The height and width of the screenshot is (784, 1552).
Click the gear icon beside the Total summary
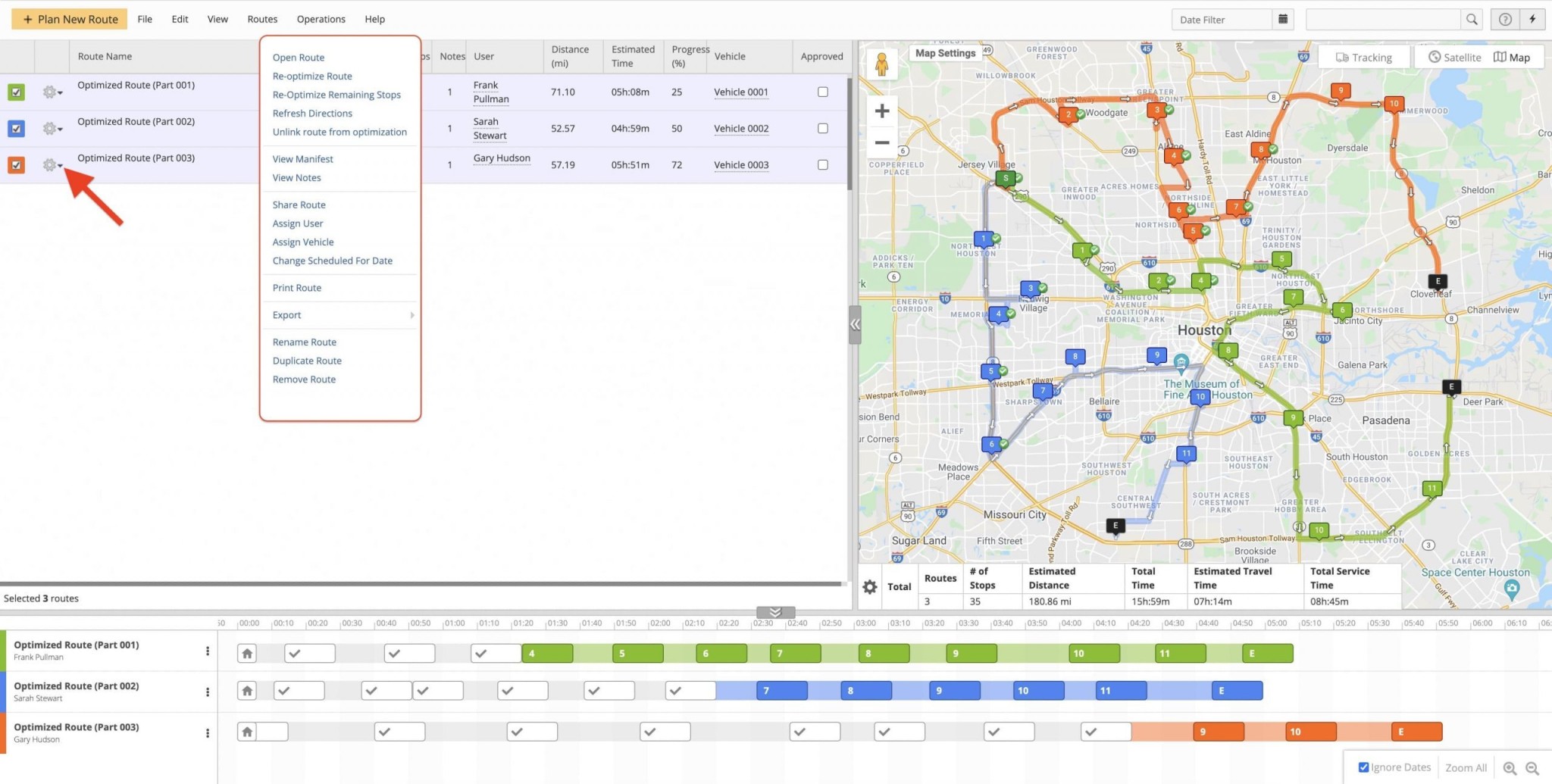tap(869, 586)
